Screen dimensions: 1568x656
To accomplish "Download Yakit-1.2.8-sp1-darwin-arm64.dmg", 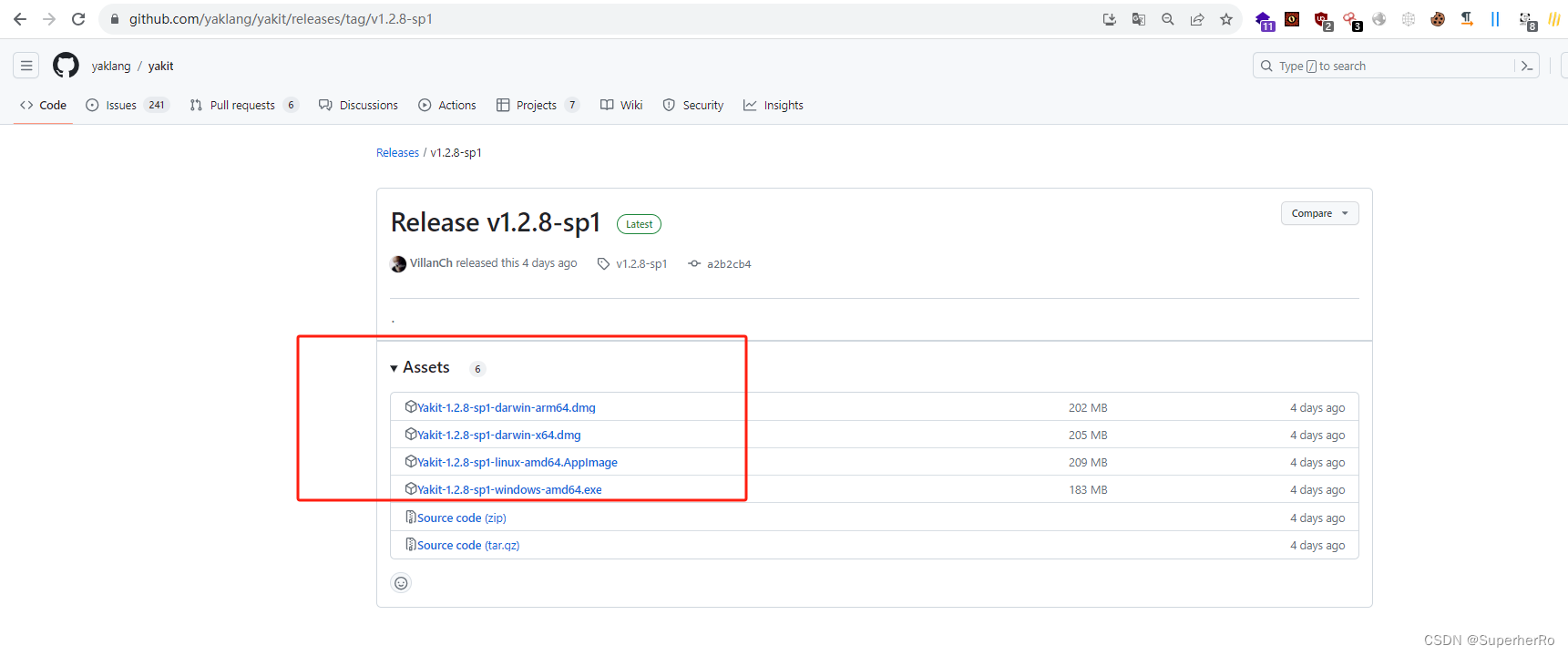I will (507, 407).
